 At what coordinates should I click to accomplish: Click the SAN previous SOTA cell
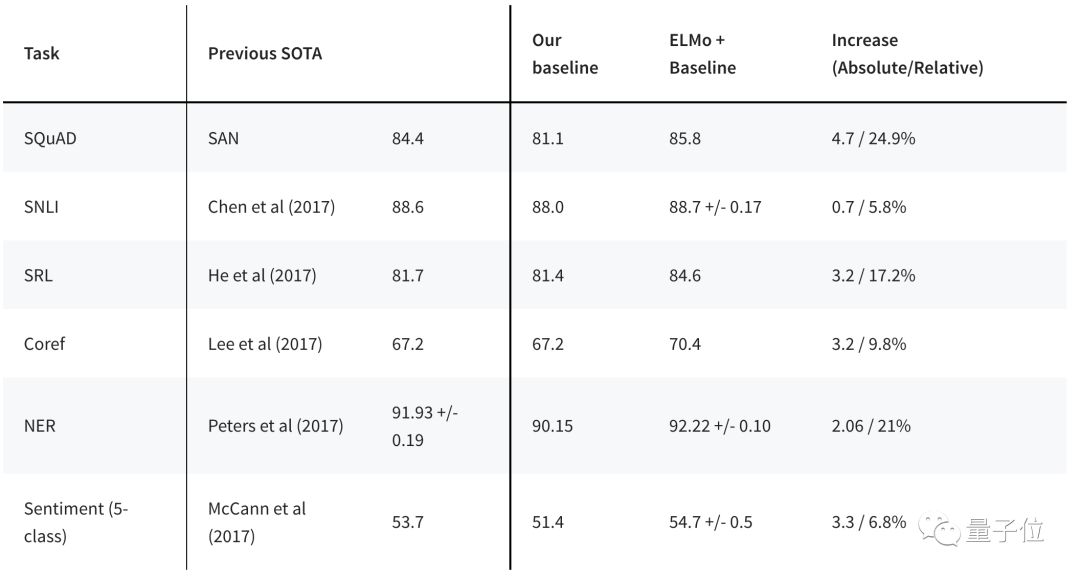click(223, 138)
